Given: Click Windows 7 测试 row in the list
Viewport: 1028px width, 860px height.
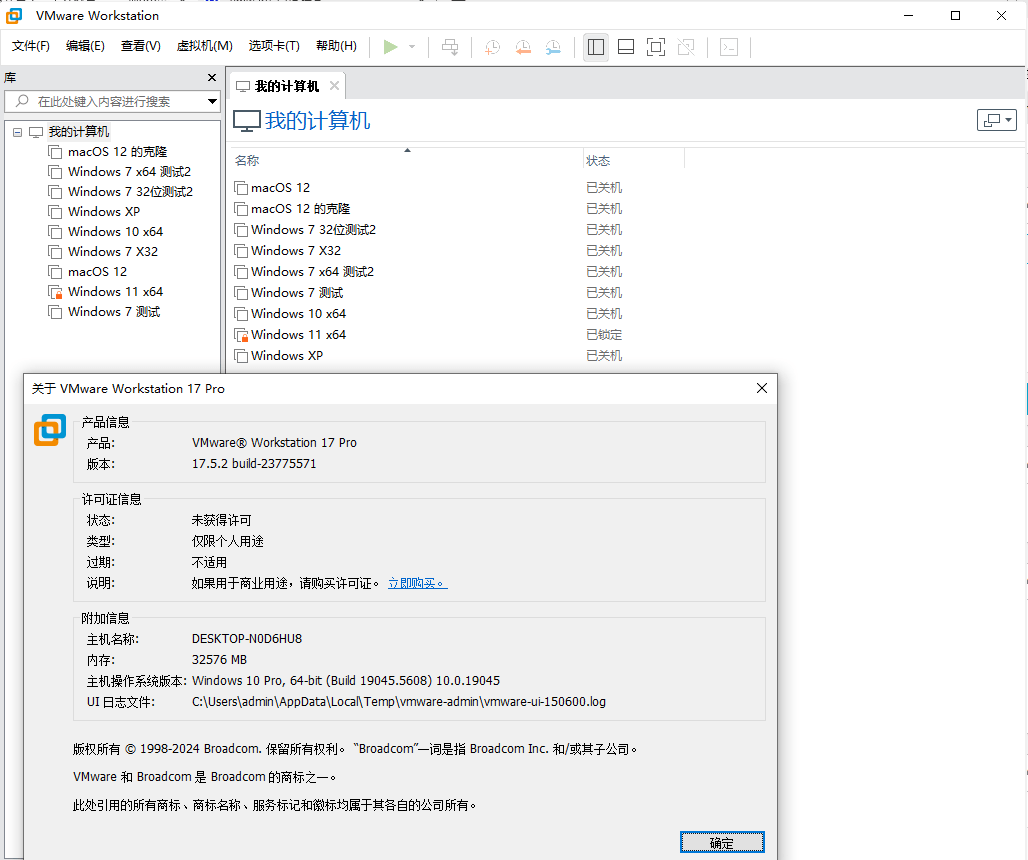Looking at the screenshot, I should tap(459, 293).
